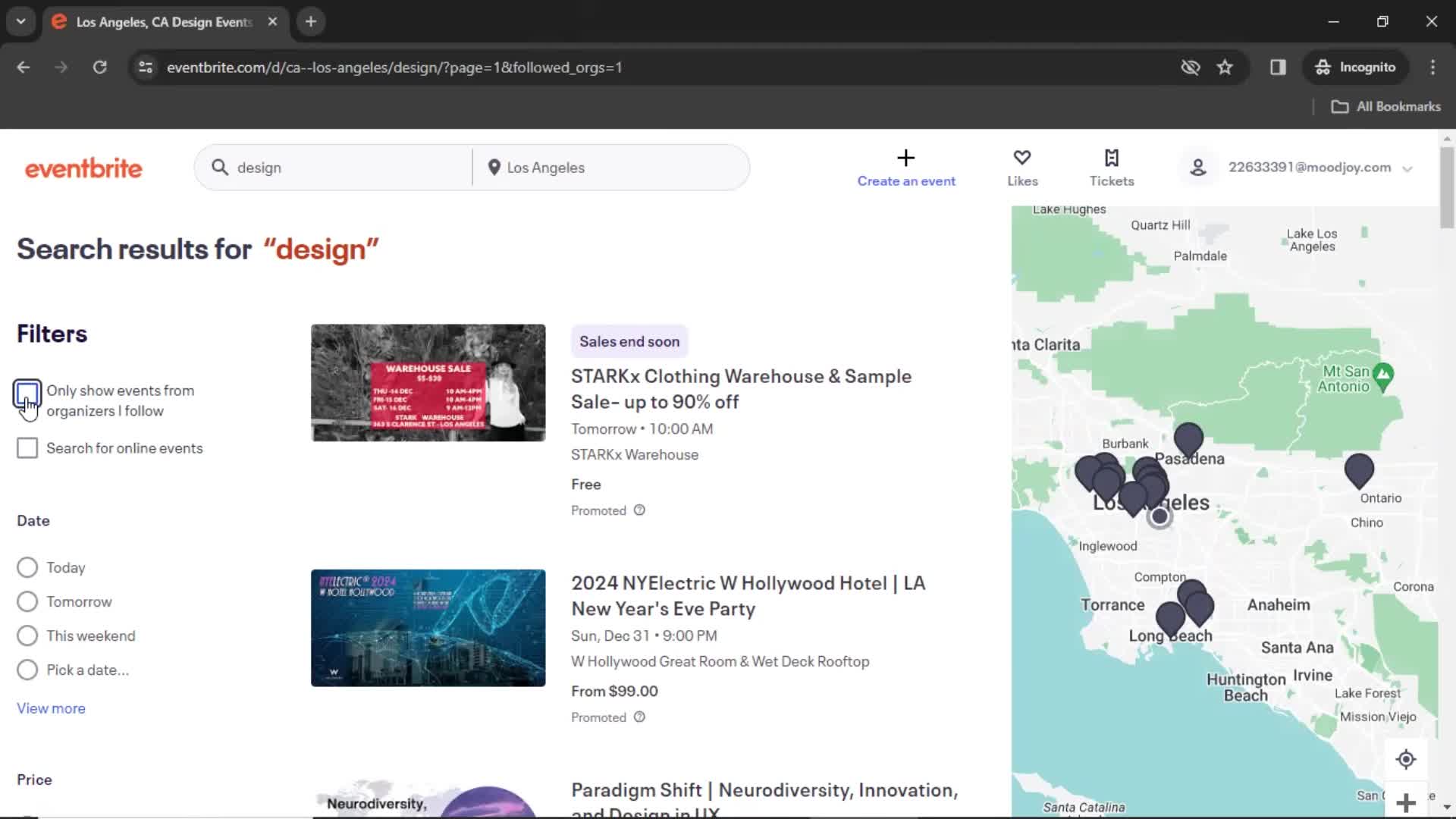This screenshot has width=1456, height=819.
Task: Click the map locate-me icon
Action: click(x=1406, y=759)
